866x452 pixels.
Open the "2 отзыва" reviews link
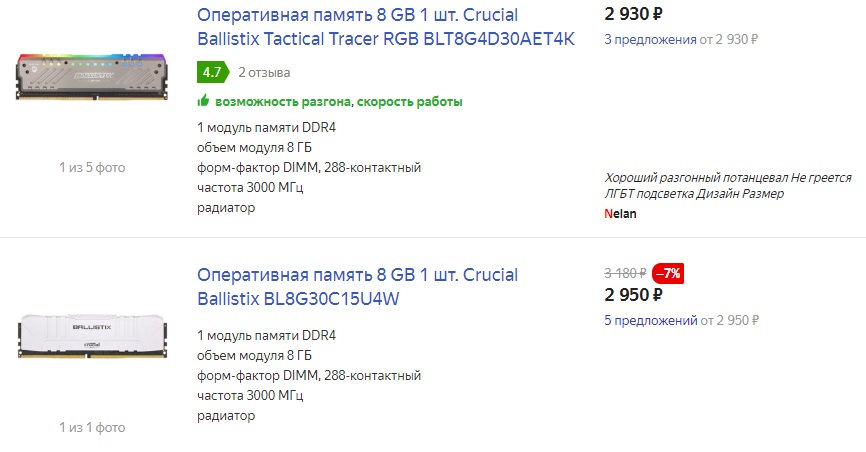tap(264, 73)
